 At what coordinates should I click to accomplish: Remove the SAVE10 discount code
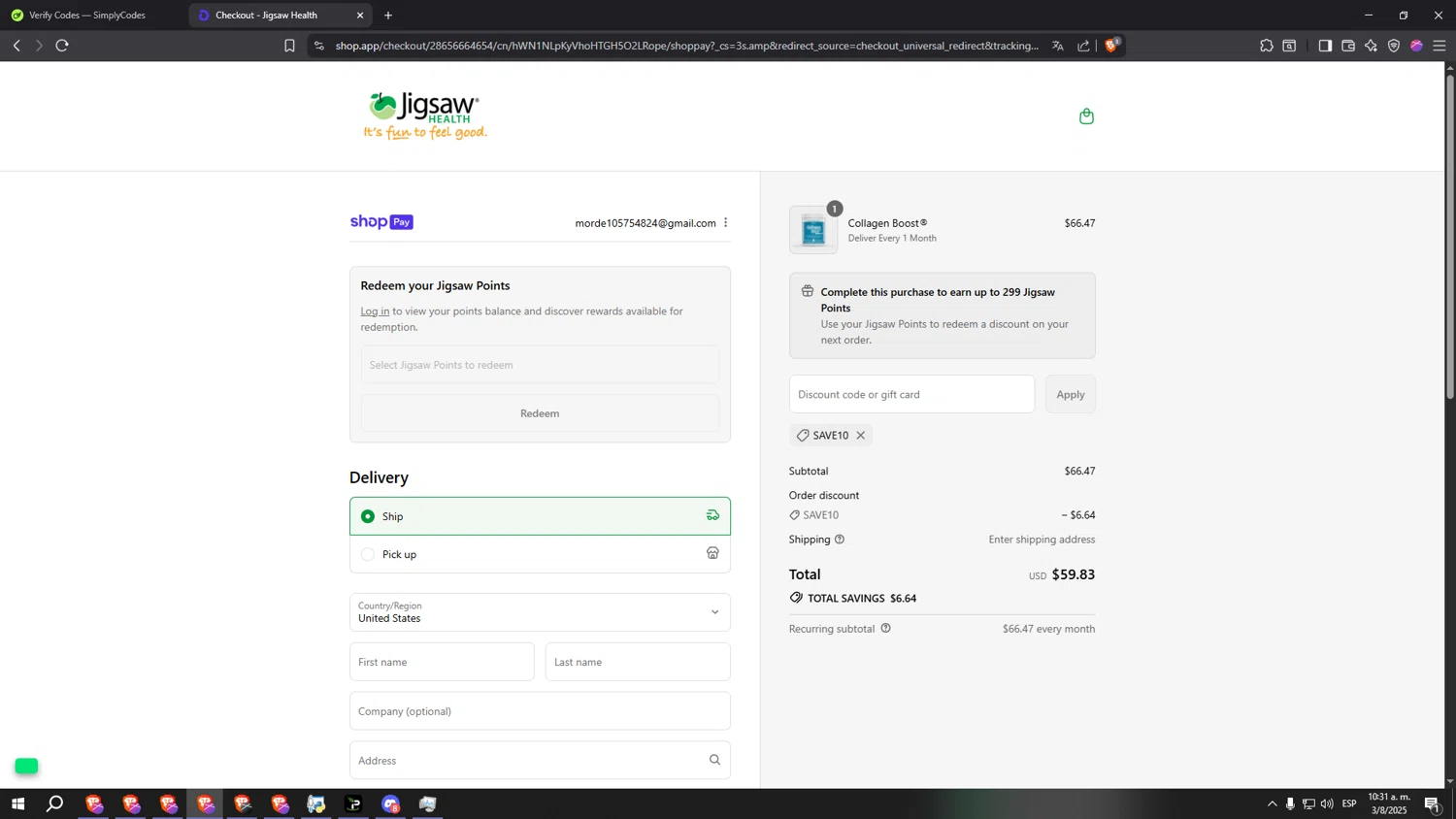(860, 436)
